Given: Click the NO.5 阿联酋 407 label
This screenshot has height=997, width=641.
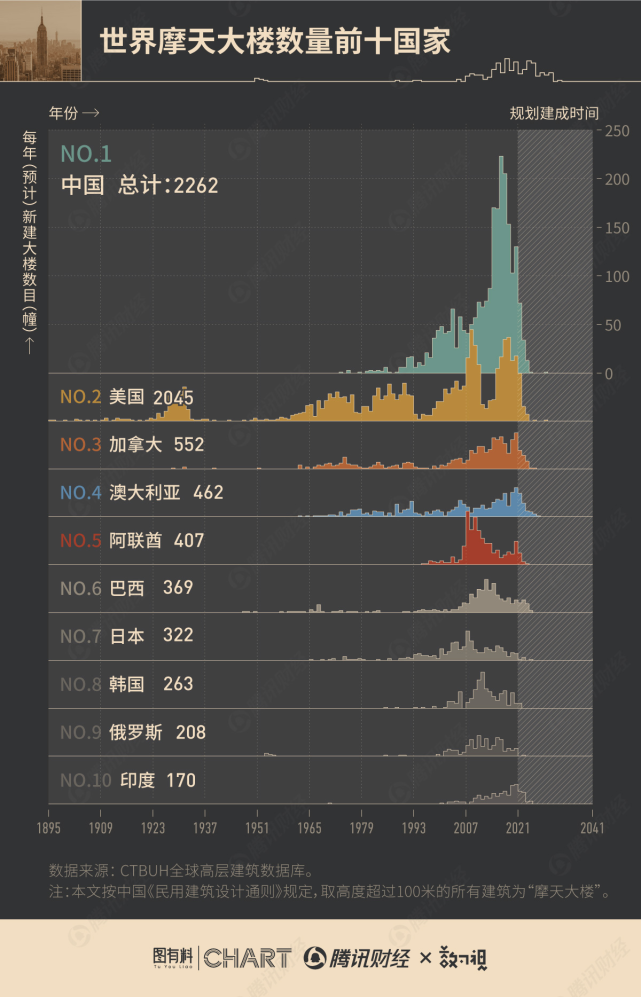Looking at the screenshot, I should coord(132,540).
